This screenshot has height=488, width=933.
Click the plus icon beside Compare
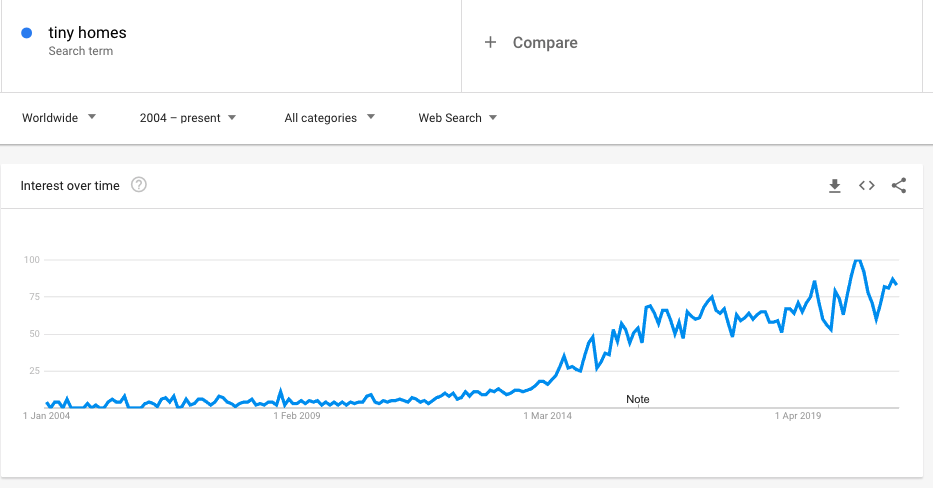(490, 42)
